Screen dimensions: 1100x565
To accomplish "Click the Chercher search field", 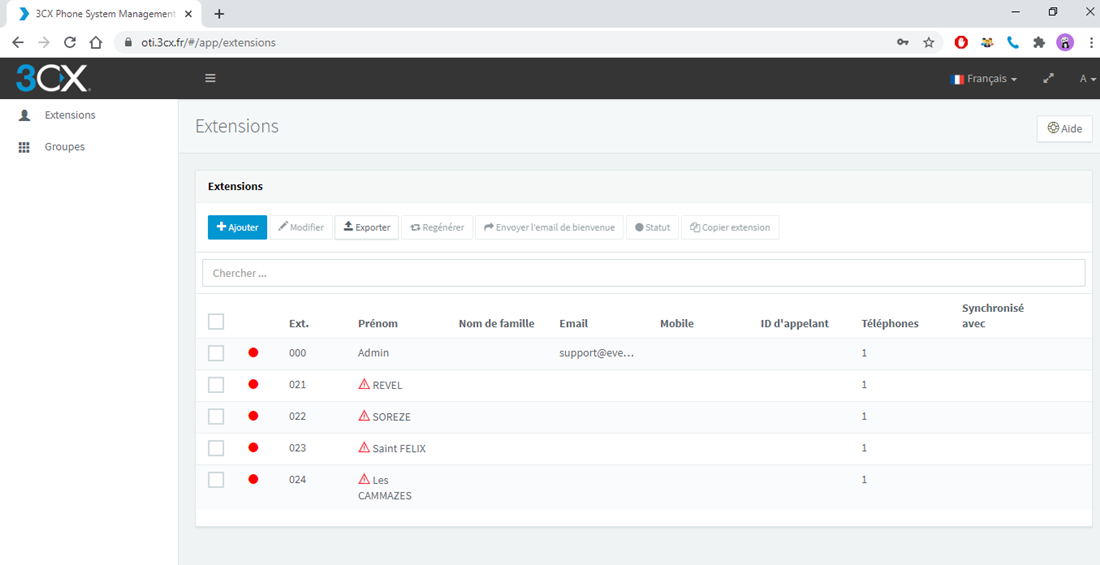I will pos(643,273).
